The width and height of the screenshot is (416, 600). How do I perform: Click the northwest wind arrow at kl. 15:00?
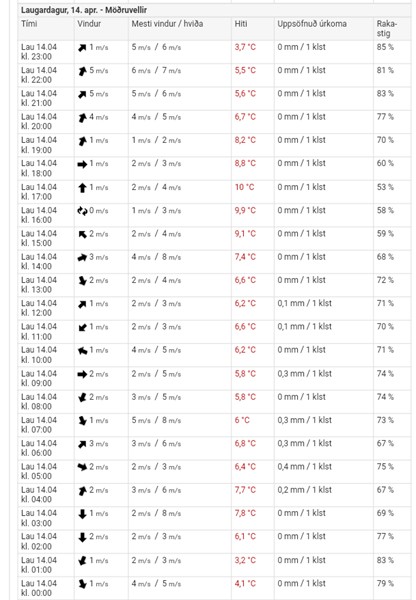point(82,234)
